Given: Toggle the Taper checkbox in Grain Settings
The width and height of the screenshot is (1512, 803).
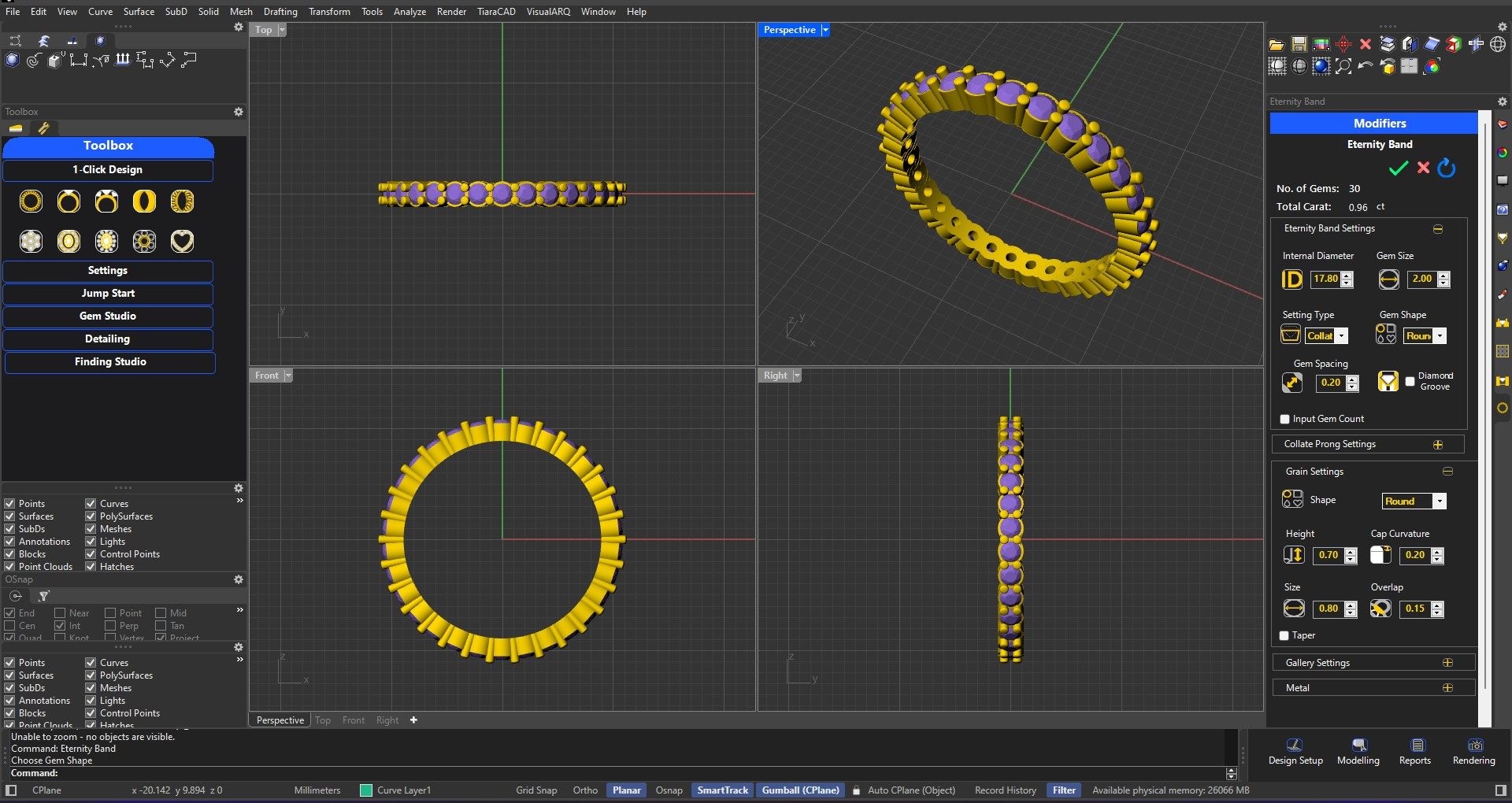Looking at the screenshot, I should point(1284,636).
